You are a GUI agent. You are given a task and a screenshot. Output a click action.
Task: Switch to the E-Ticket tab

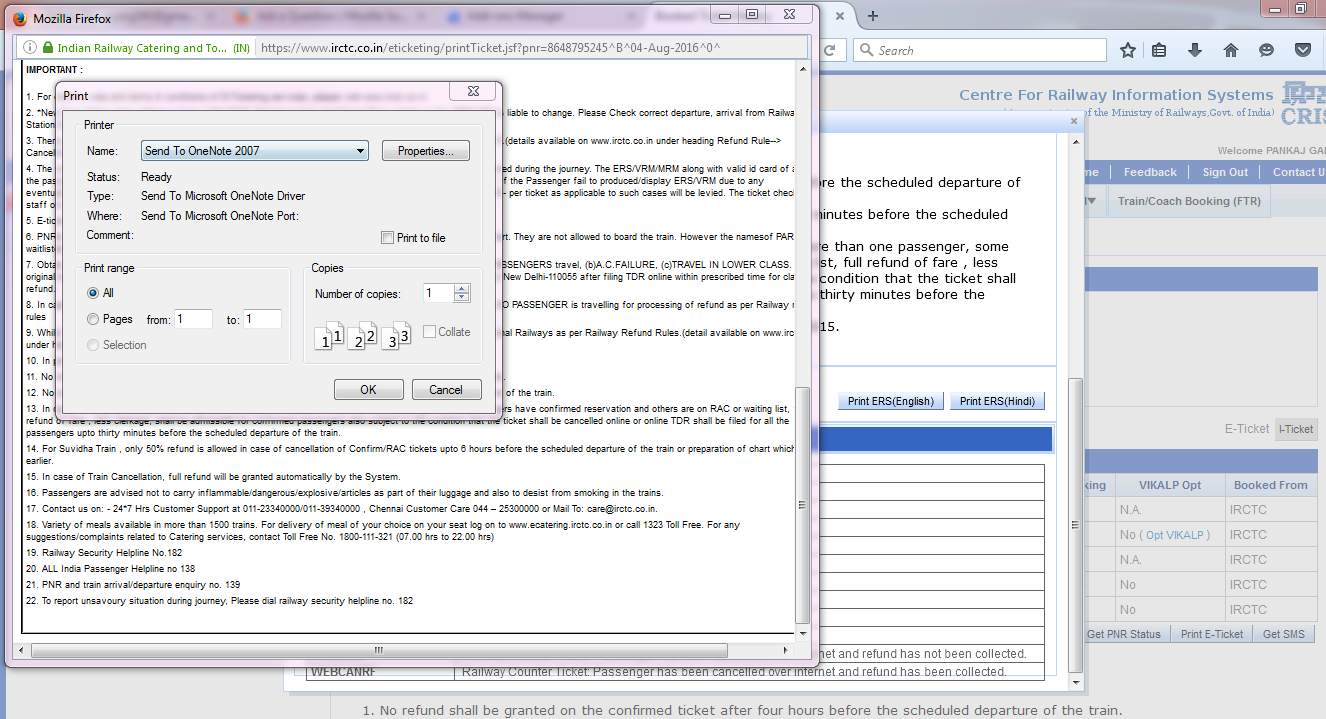[1247, 429]
